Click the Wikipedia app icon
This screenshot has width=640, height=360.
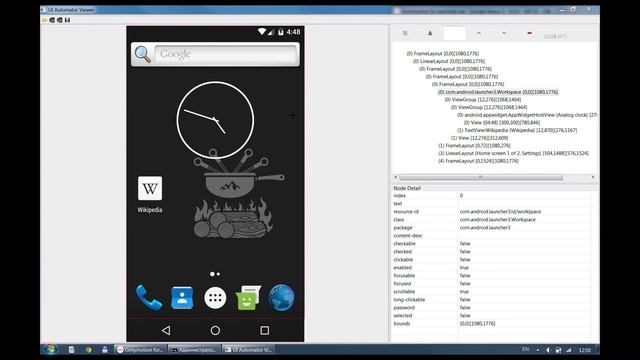(150, 188)
